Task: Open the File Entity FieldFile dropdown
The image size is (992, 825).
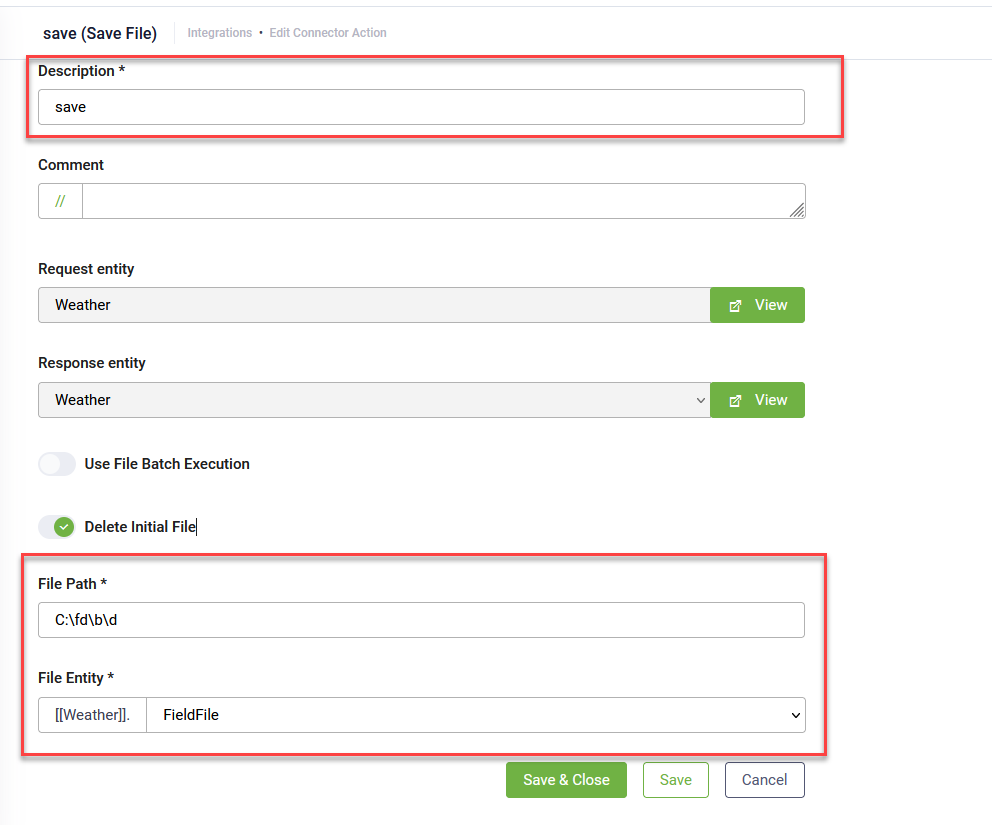Action: pos(476,715)
